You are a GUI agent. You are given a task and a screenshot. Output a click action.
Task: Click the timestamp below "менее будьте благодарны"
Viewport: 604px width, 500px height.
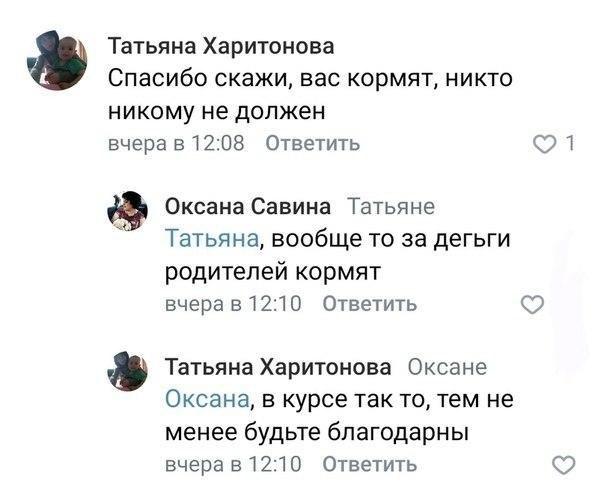tap(232, 464)
